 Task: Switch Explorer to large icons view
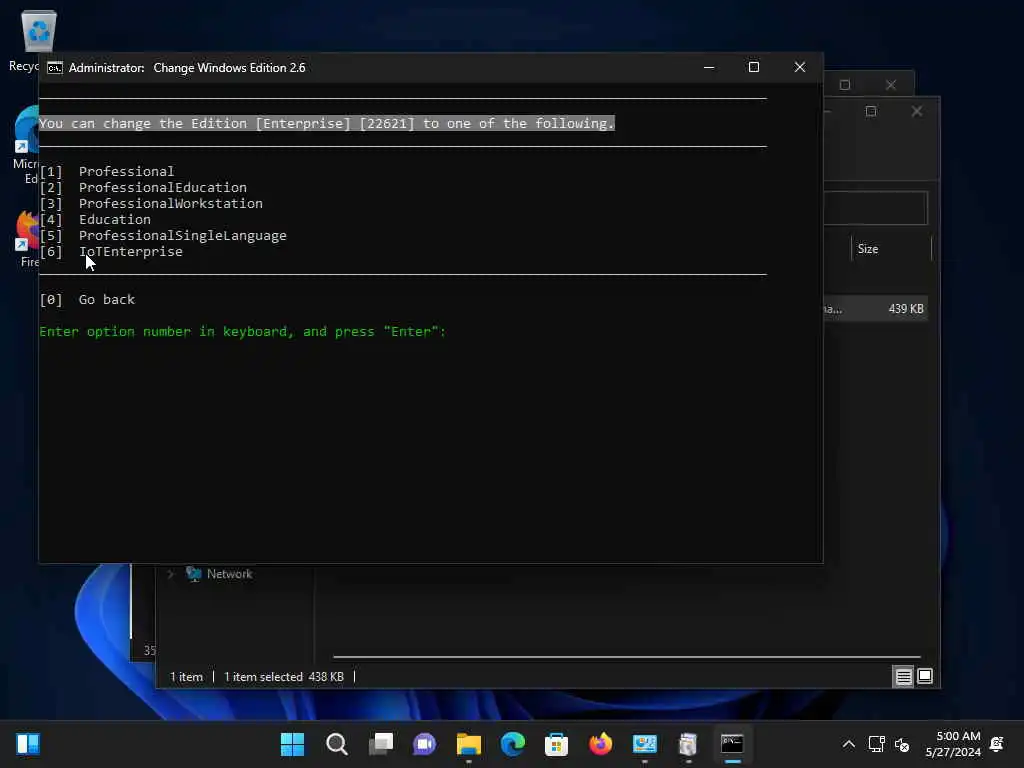[x=925, y=677]
